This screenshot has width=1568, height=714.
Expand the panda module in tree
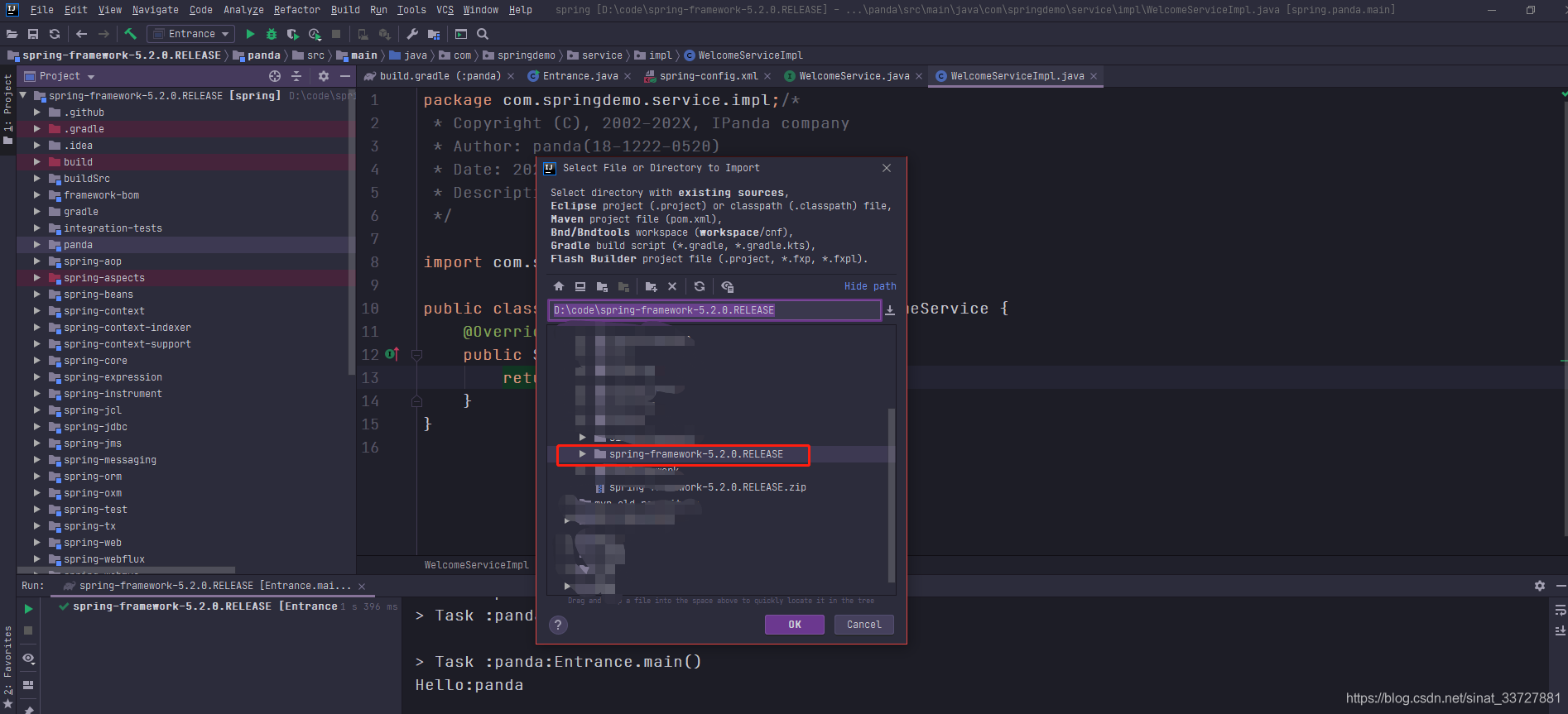[x=36, y=245]
